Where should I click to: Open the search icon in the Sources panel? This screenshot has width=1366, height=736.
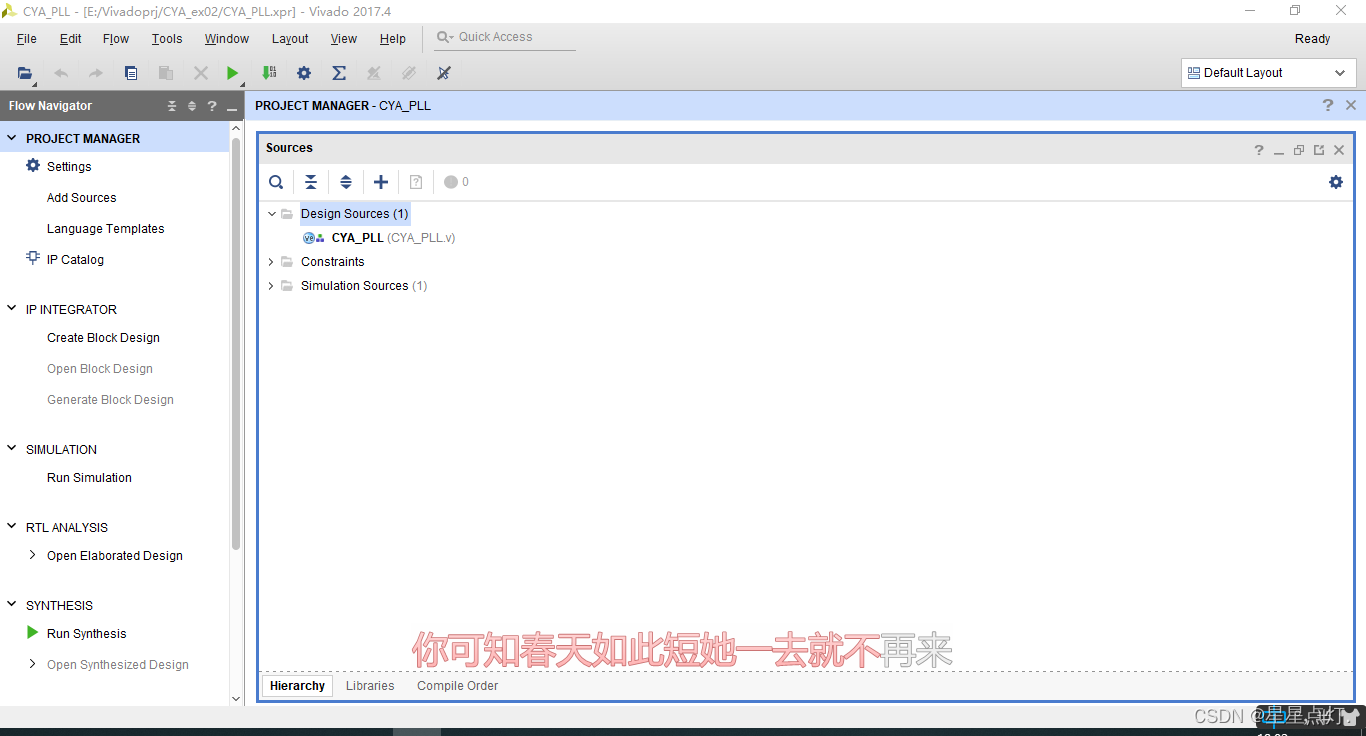click(x=276, y=181)
